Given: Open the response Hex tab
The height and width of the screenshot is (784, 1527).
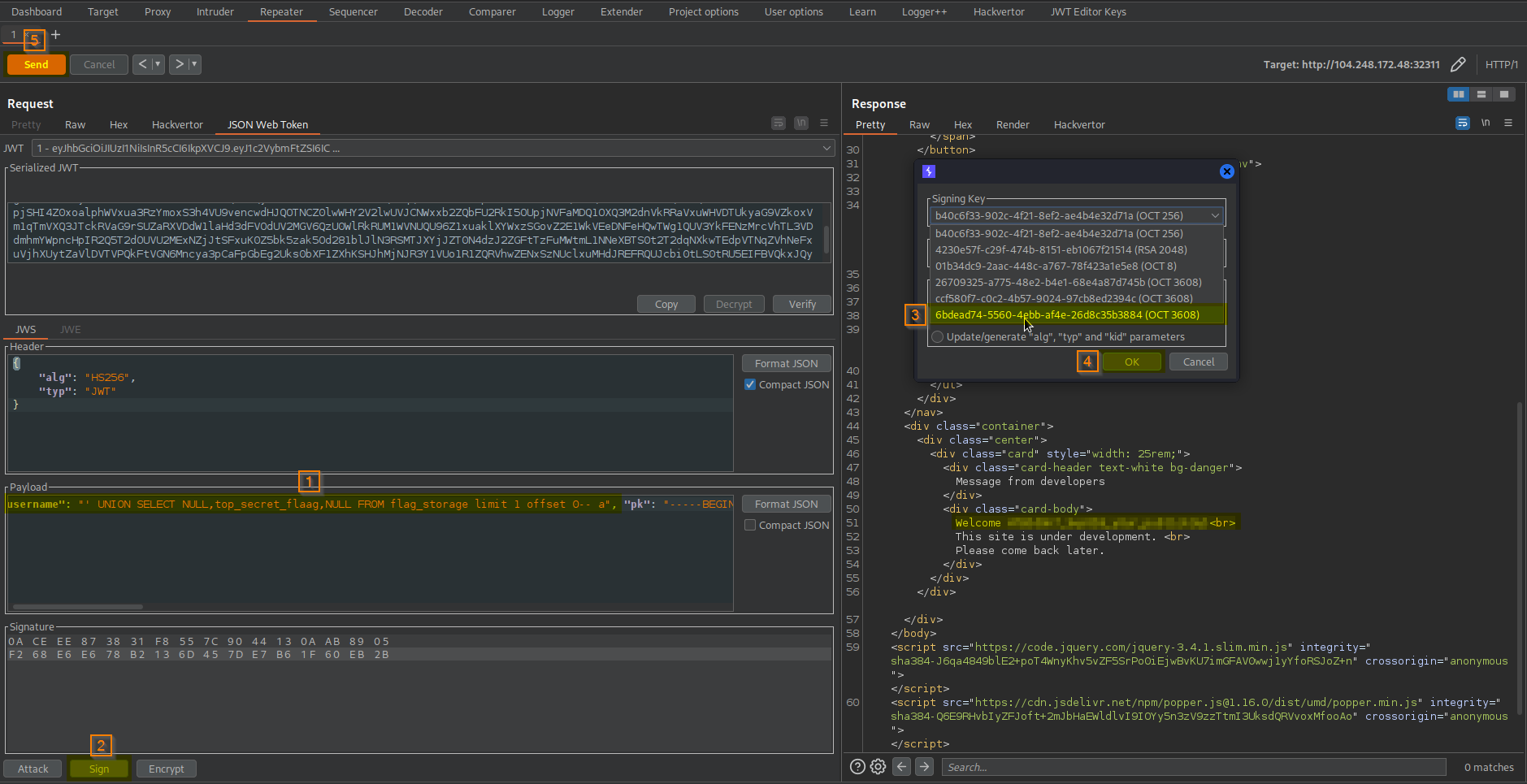Looking at the screenshot, I should pyautogui.click(x=963, y=124).
